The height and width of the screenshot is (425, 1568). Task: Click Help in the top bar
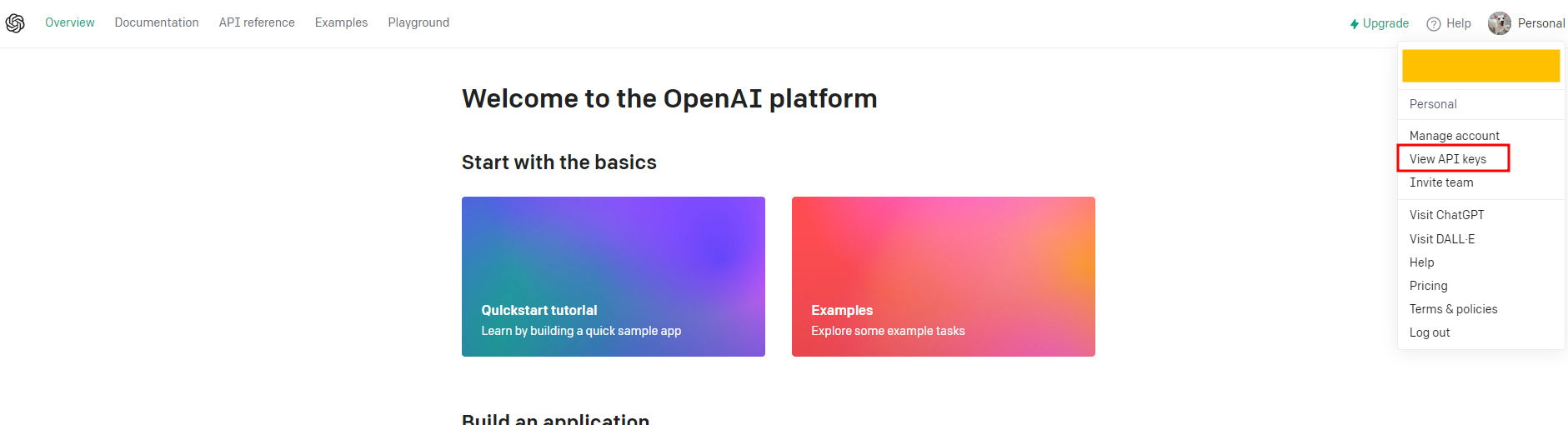1449,23
